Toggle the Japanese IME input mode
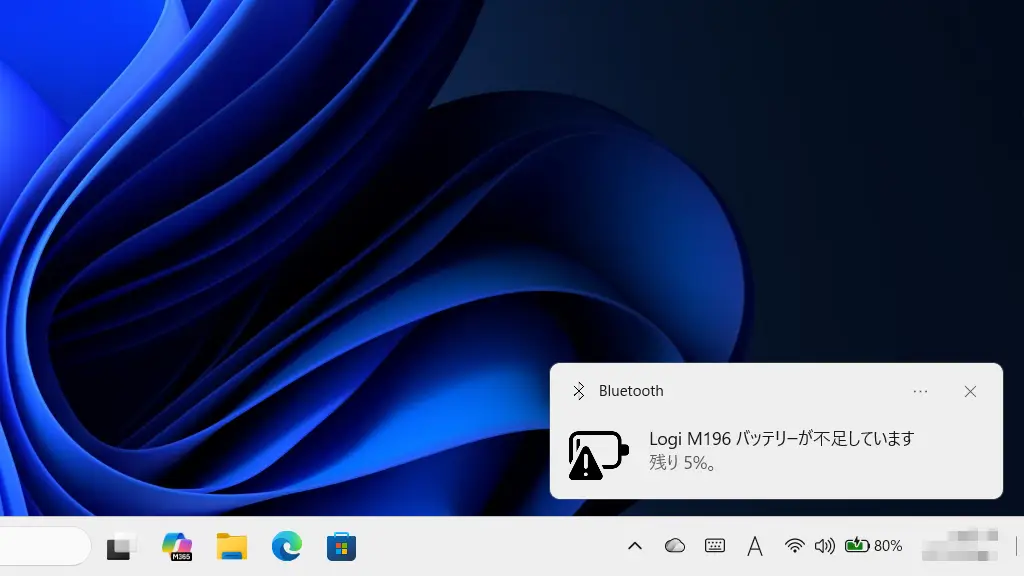The height and width of the screenshot is (576, 1024). pyautogui.click(x=754, y=546)
